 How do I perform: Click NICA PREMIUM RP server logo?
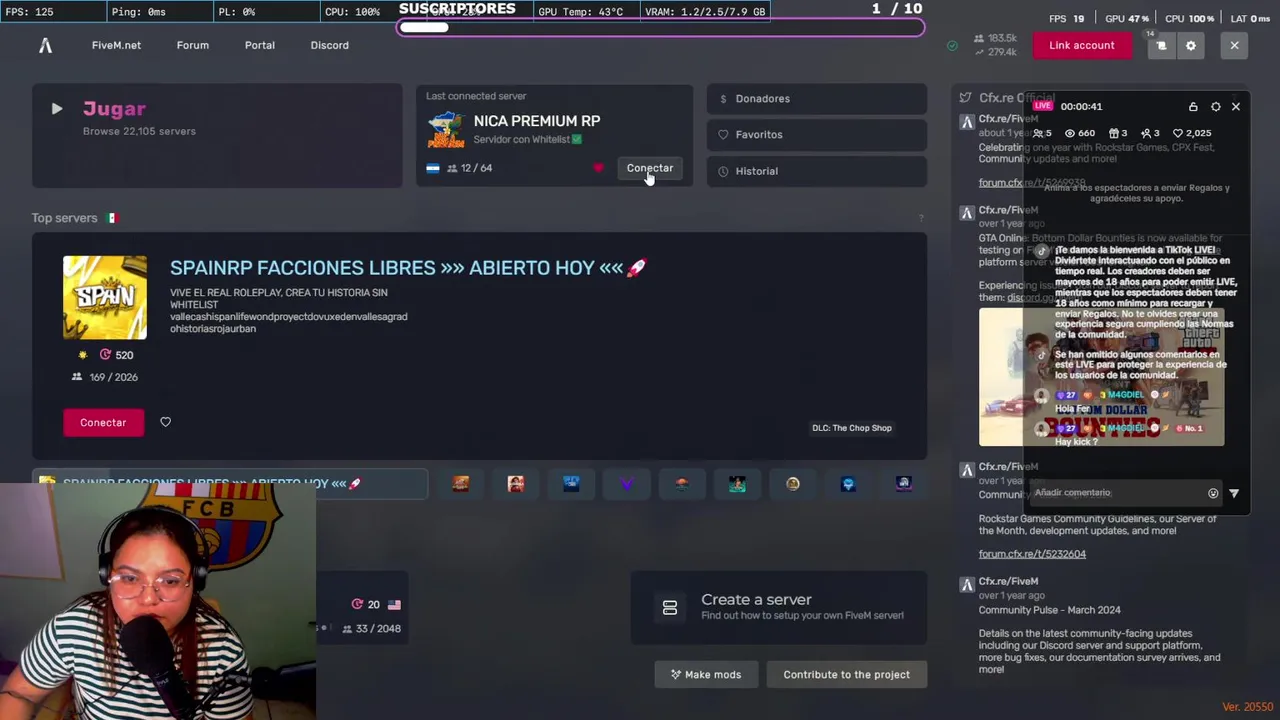(446, 130)
